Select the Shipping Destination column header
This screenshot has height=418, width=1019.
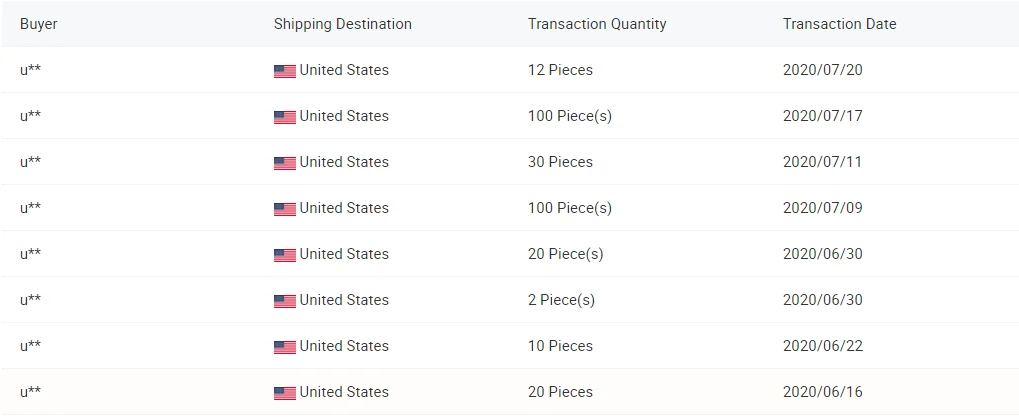[342, 24]
